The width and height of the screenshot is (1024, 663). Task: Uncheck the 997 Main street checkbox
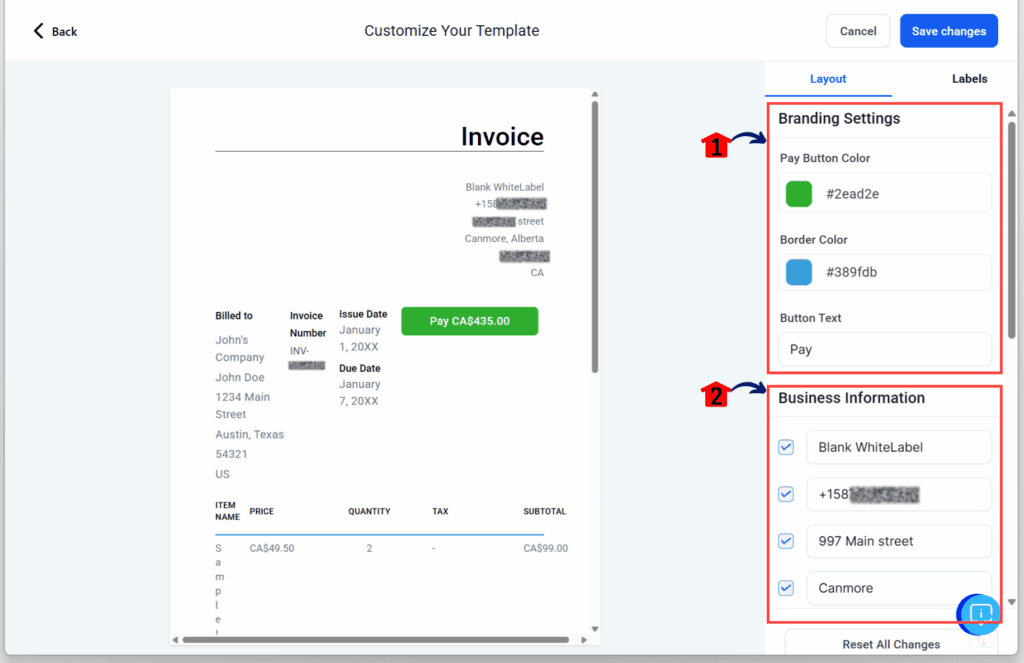[786, 541]
